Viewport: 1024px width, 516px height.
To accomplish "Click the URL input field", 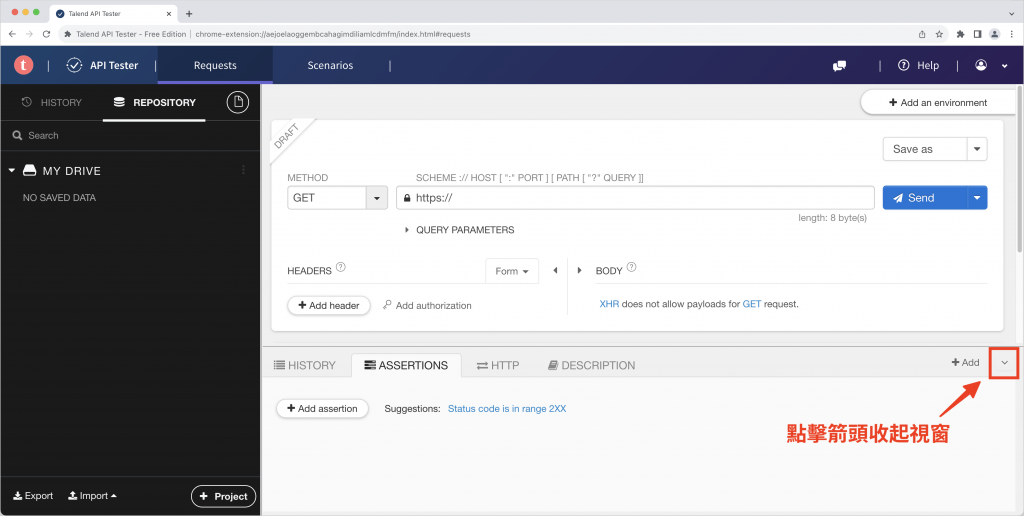I will [635, 198].
